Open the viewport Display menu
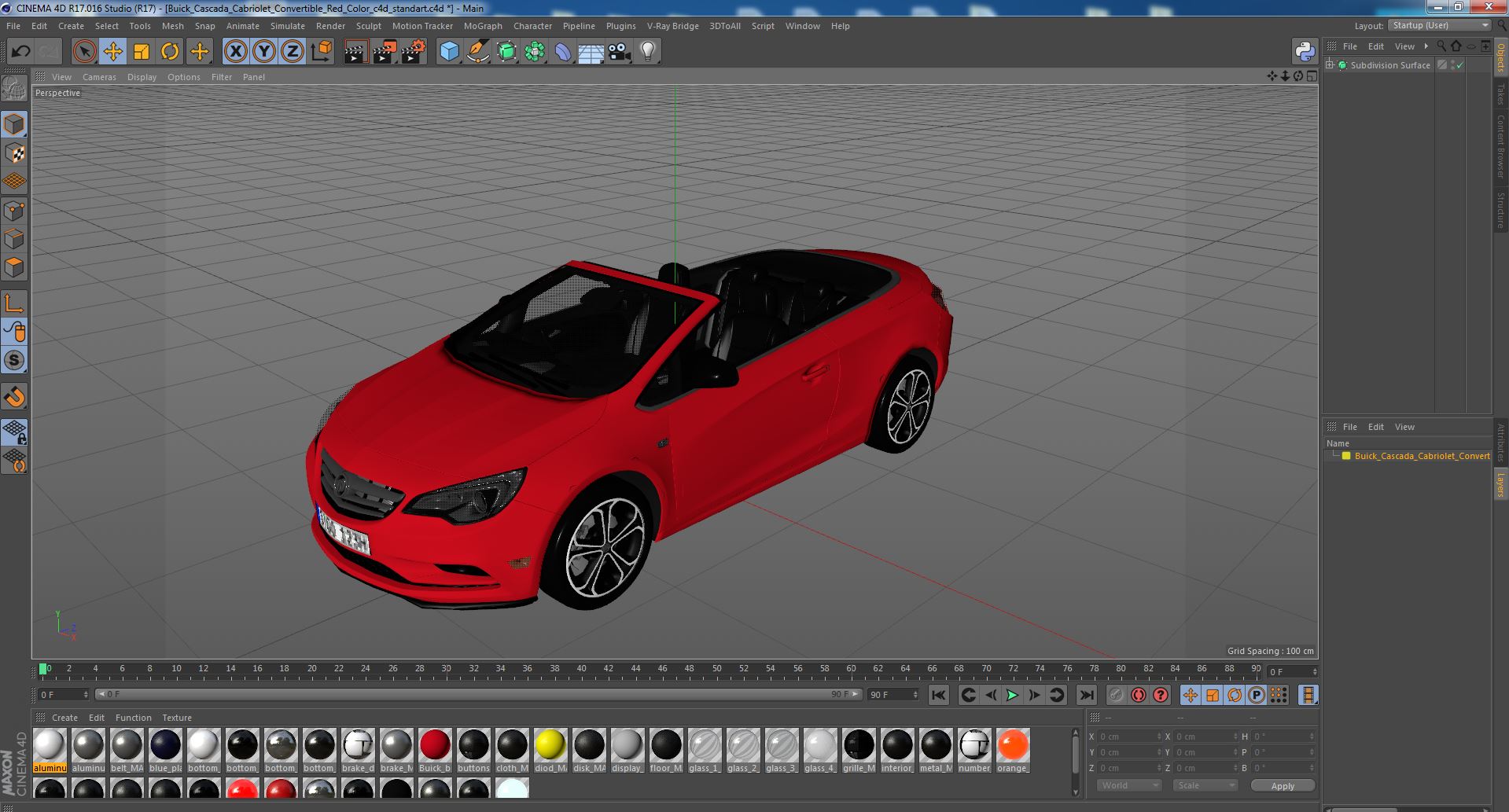The width and height of the screenshot is (1509, 812). coord(142,77)
